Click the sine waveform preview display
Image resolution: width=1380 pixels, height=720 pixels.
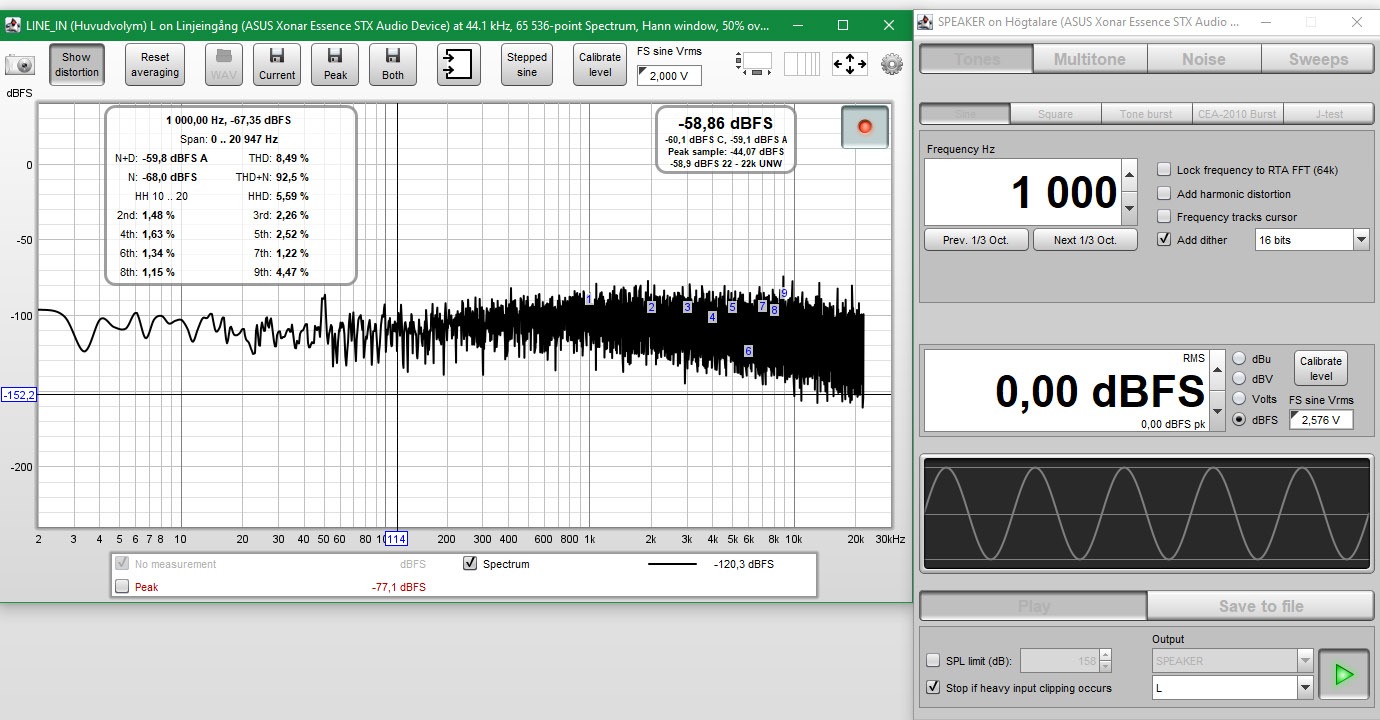pos(1146,514)
